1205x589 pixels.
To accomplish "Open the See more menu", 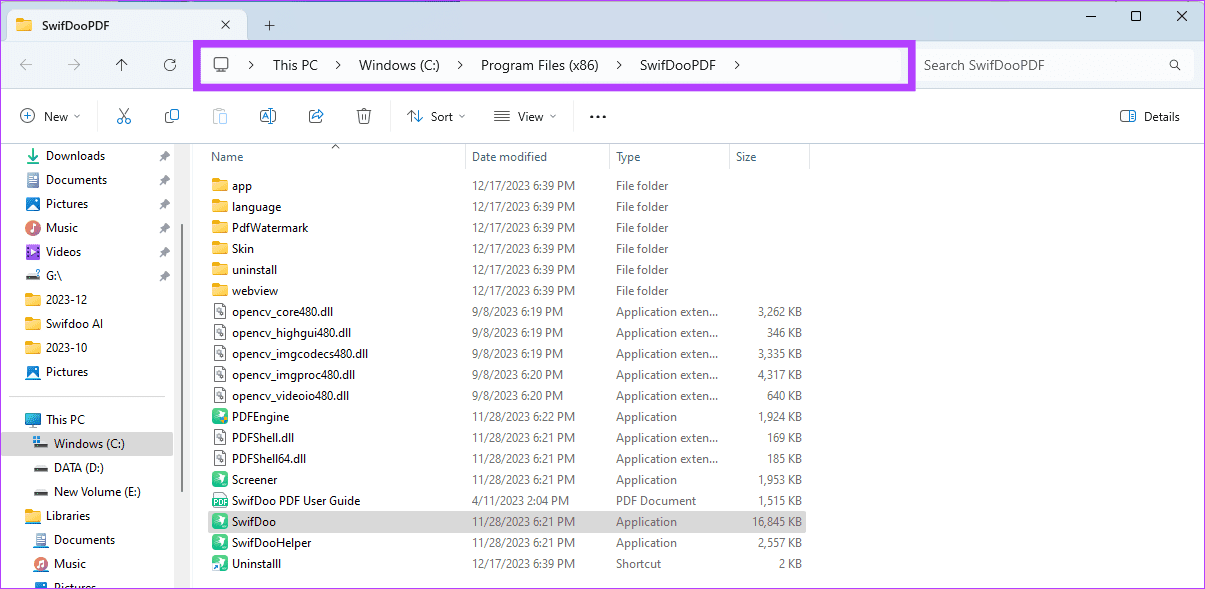I will (x=597, y=116).
